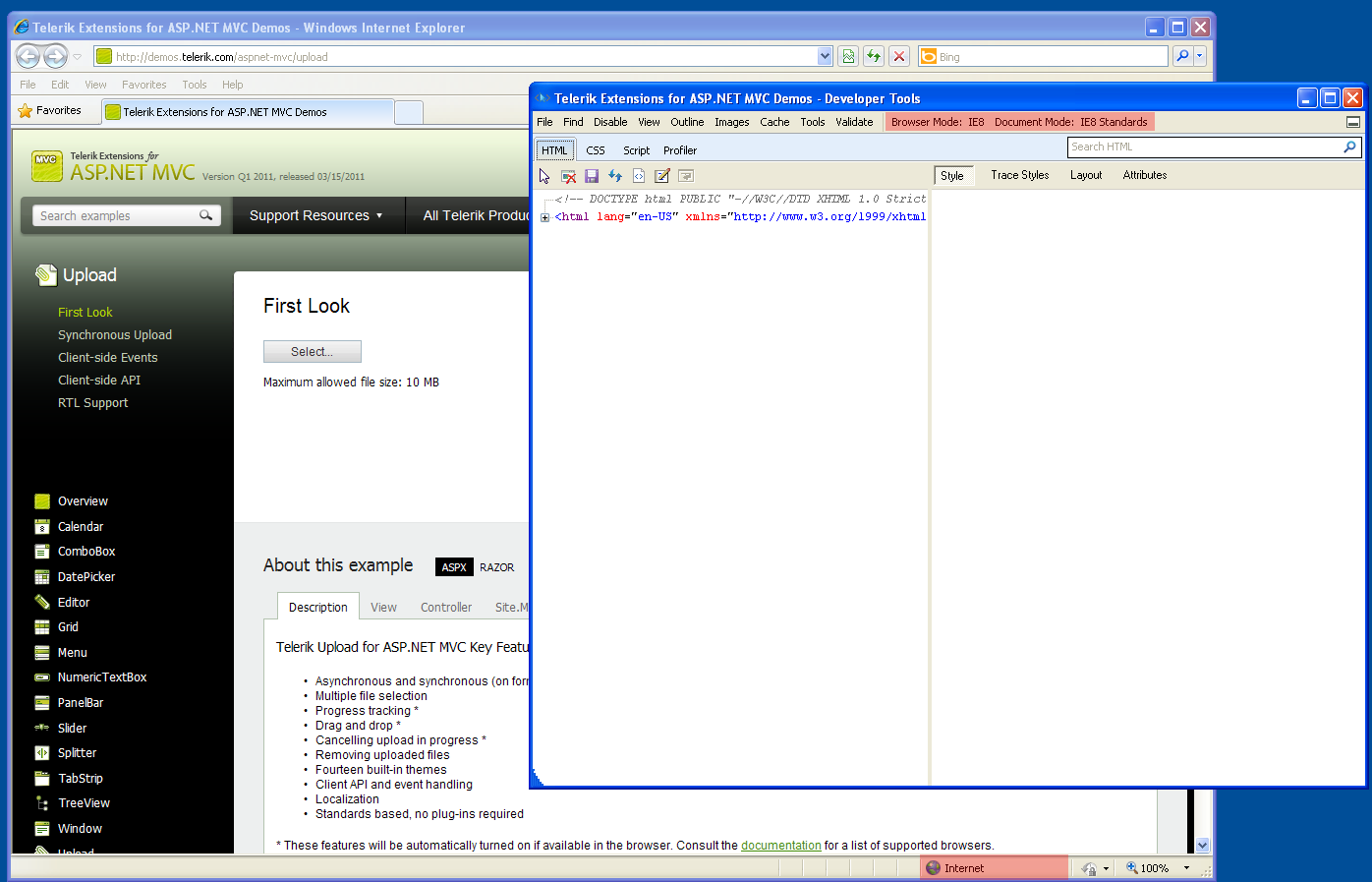Image resolution: width=1372 pixels, height=882 pixels.
Task: Click the Editor component icon
Action: point(42,602)
